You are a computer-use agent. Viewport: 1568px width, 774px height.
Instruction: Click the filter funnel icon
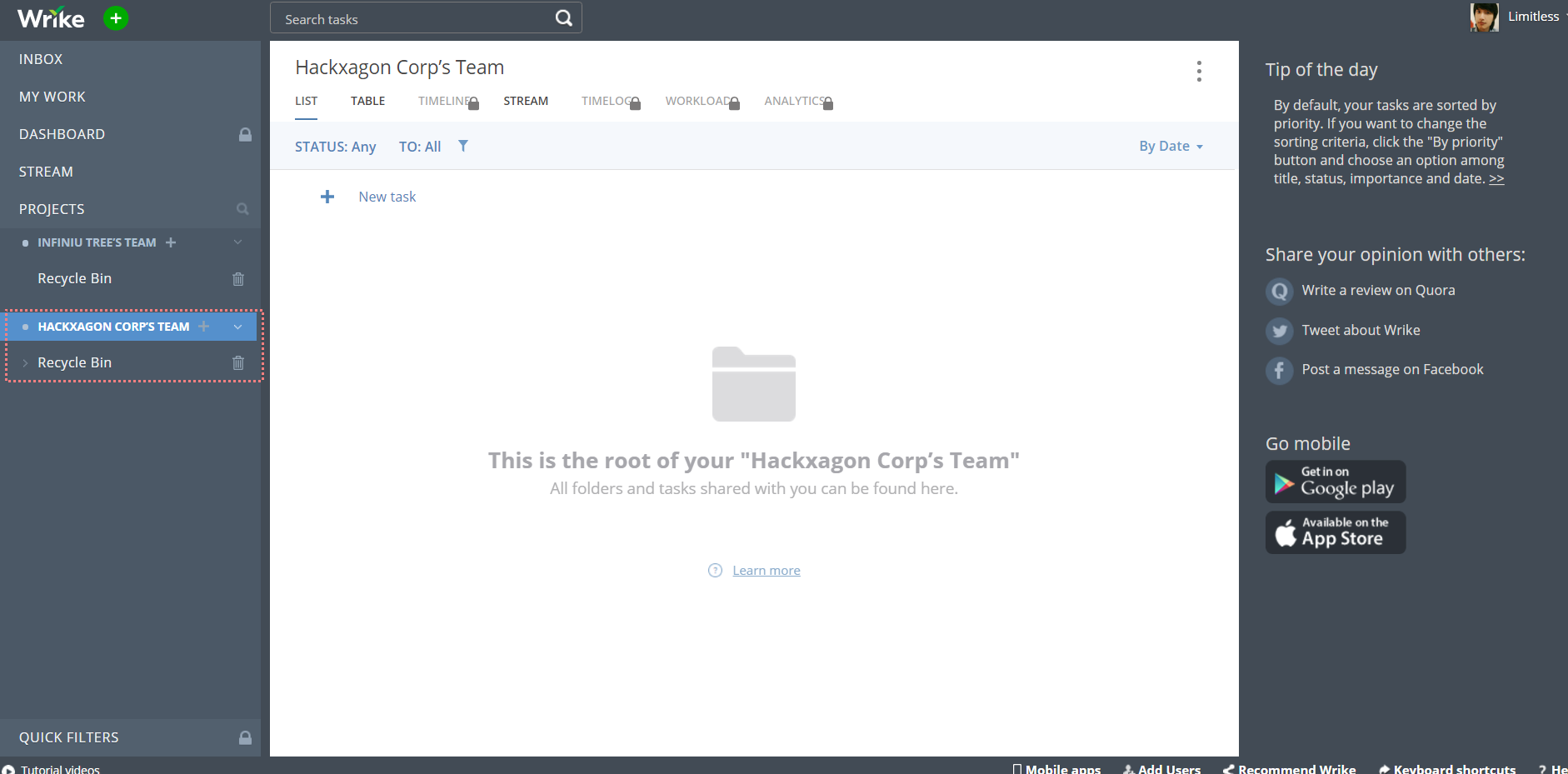pos(463,146)
